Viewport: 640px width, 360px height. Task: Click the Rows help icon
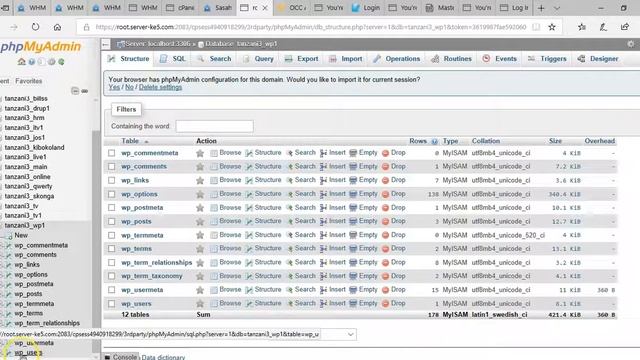tap(434, 141)
